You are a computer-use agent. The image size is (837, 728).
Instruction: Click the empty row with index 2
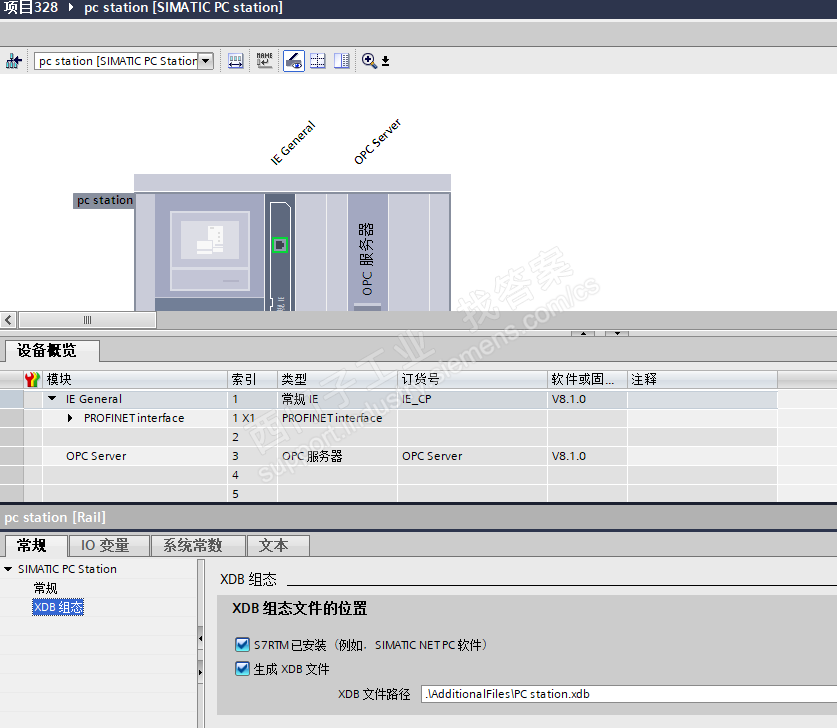388,437
